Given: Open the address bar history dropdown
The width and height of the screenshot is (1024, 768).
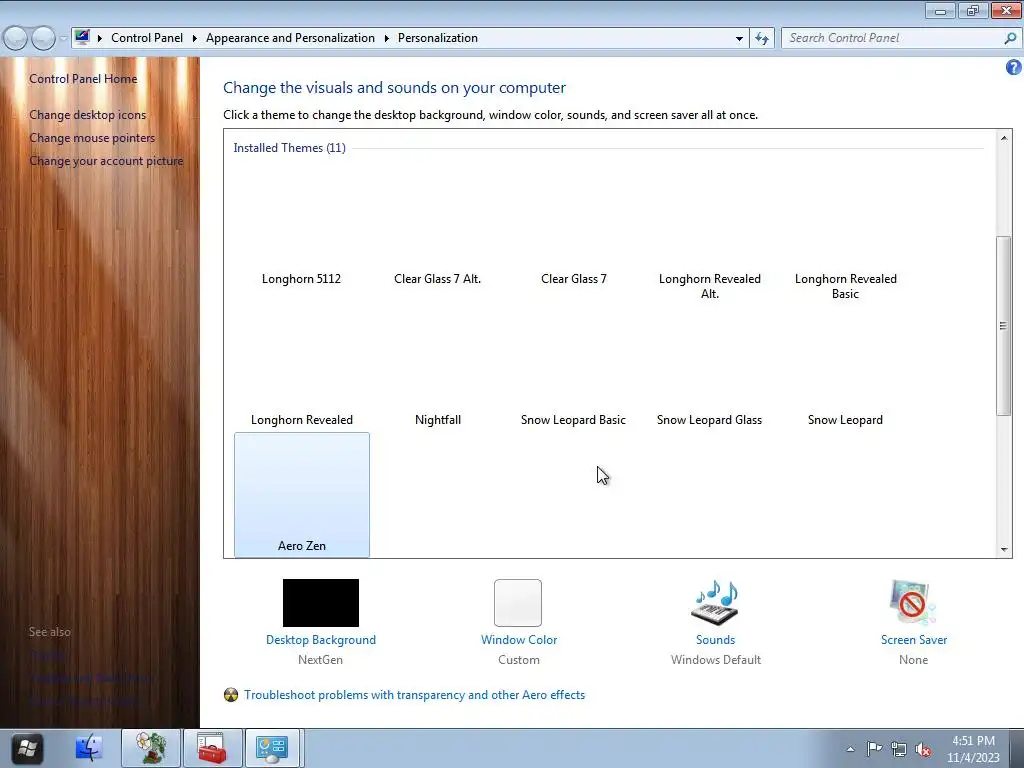Looking at the screenshot, I should coord(739,39).
